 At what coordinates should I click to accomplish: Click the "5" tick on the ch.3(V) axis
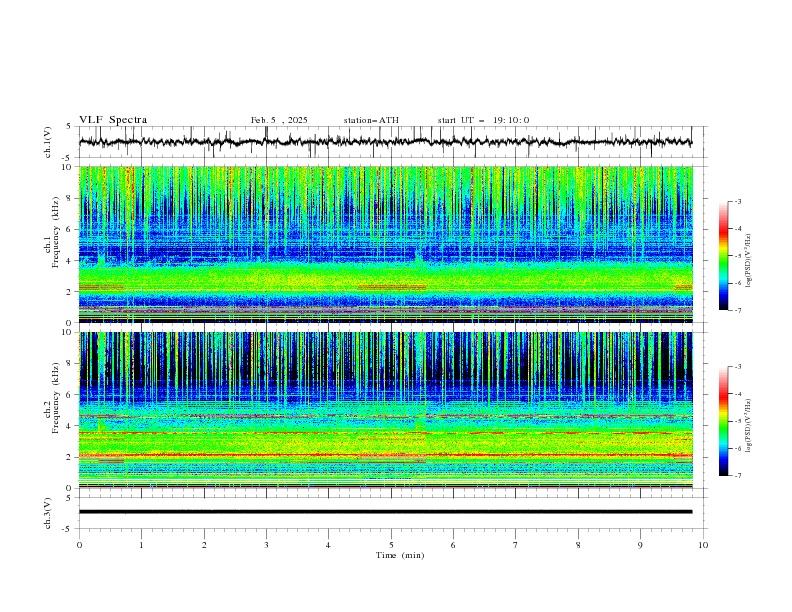pyautogui.click(x=69, y=498)
